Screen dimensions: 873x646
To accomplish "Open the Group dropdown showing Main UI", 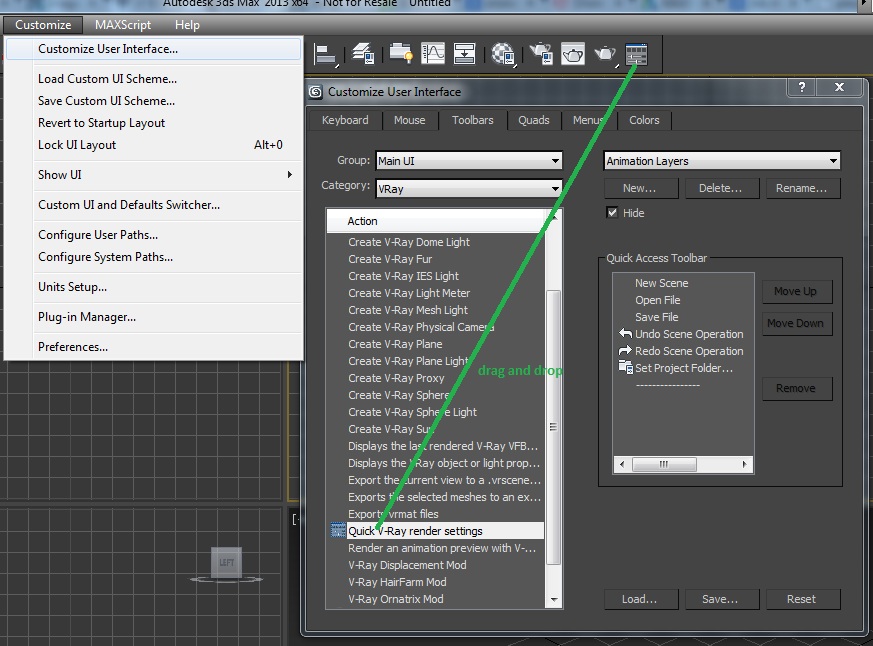I will click(x=469, y=161).
